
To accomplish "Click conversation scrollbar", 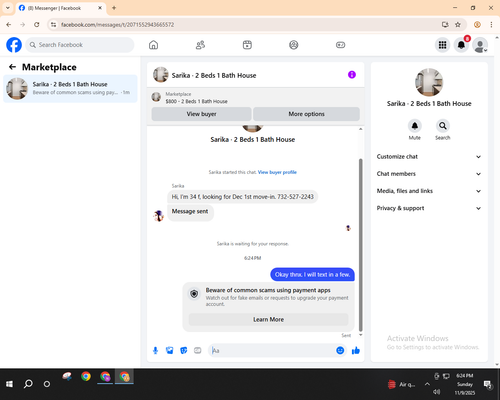I will tap(360, 245).
